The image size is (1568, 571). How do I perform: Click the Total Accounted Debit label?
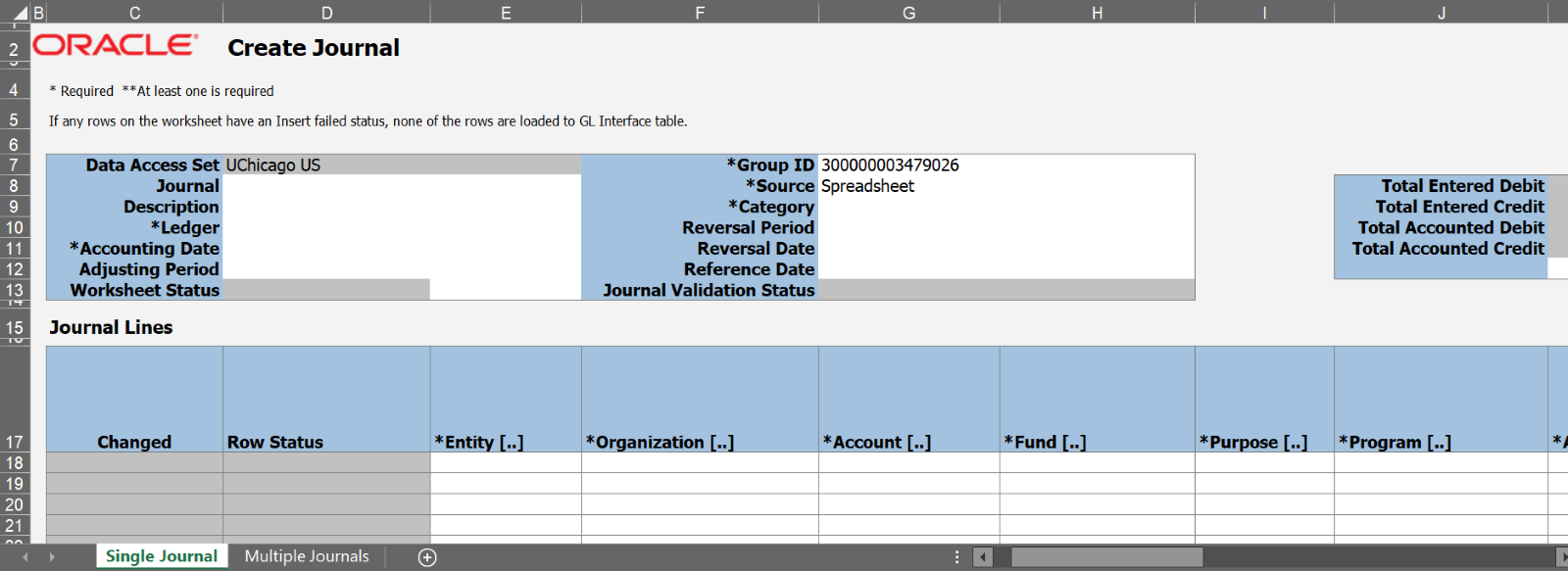(1450, 227)
